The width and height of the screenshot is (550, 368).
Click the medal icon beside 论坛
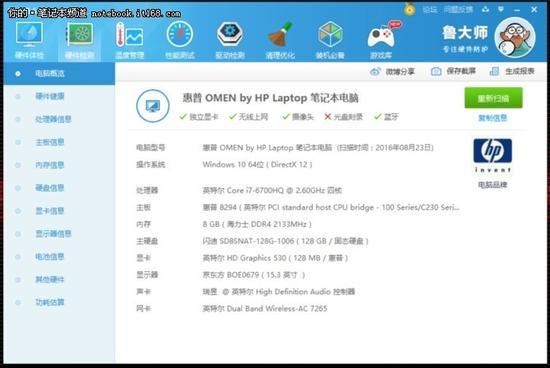point(409,9)
